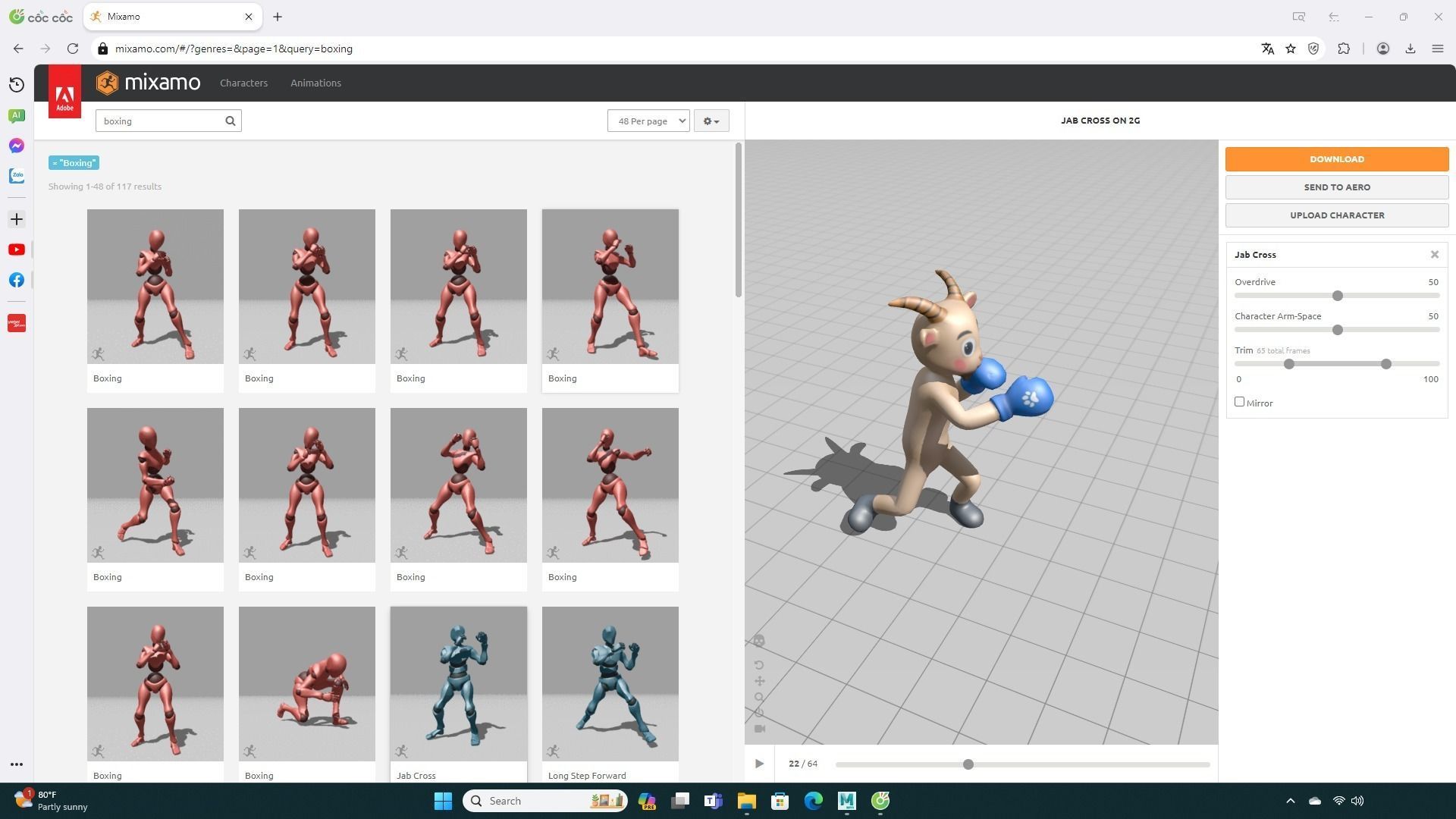
Task: Open Microsoft Teams from the taskbar
Action: 713,801
